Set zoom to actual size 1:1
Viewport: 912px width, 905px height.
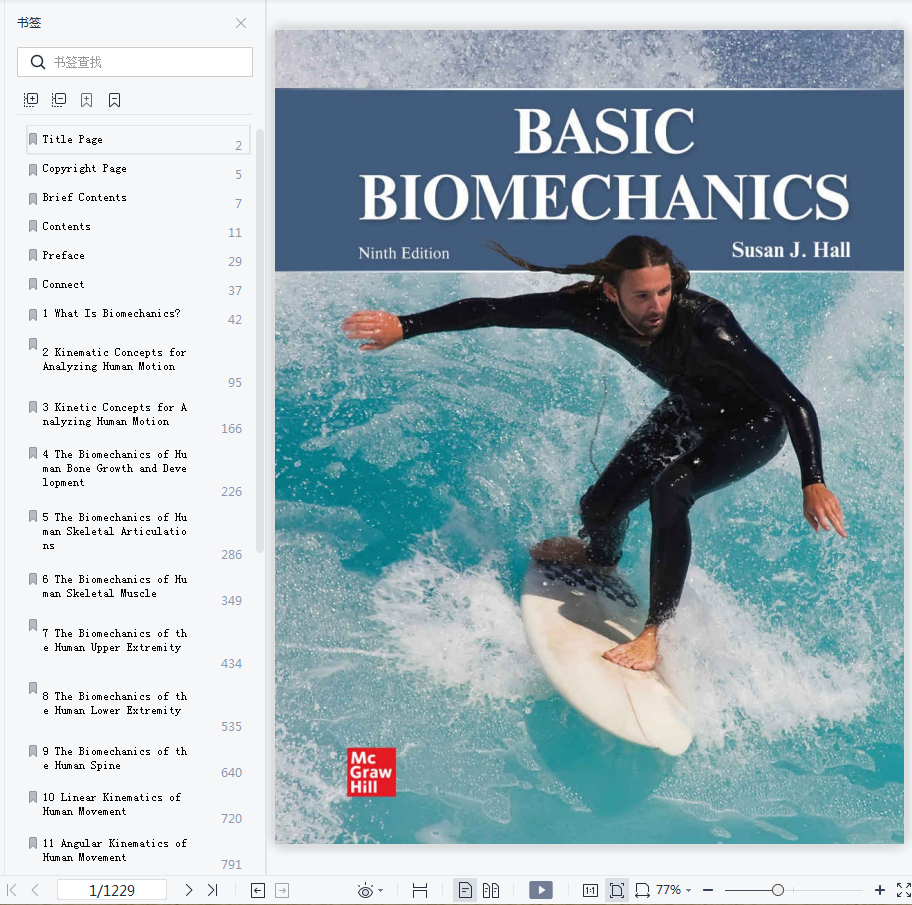pyautogui.click(x=590, y=890)
